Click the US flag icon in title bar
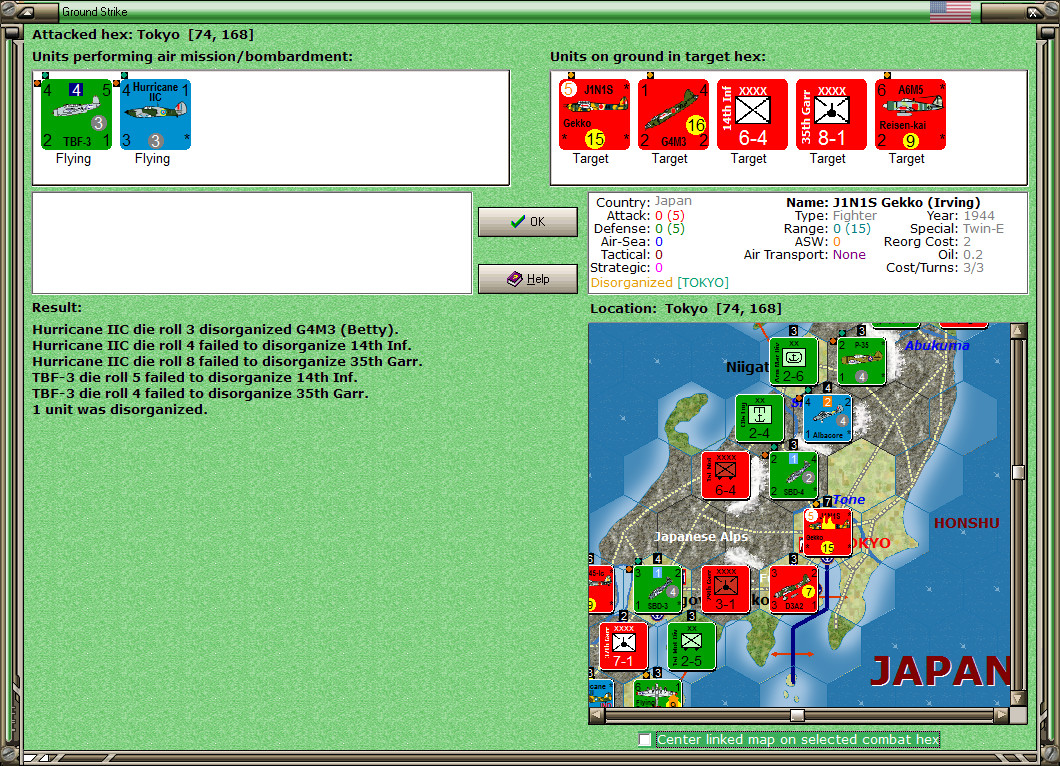The image size is (1060, 766). click(x=950, y=11)
